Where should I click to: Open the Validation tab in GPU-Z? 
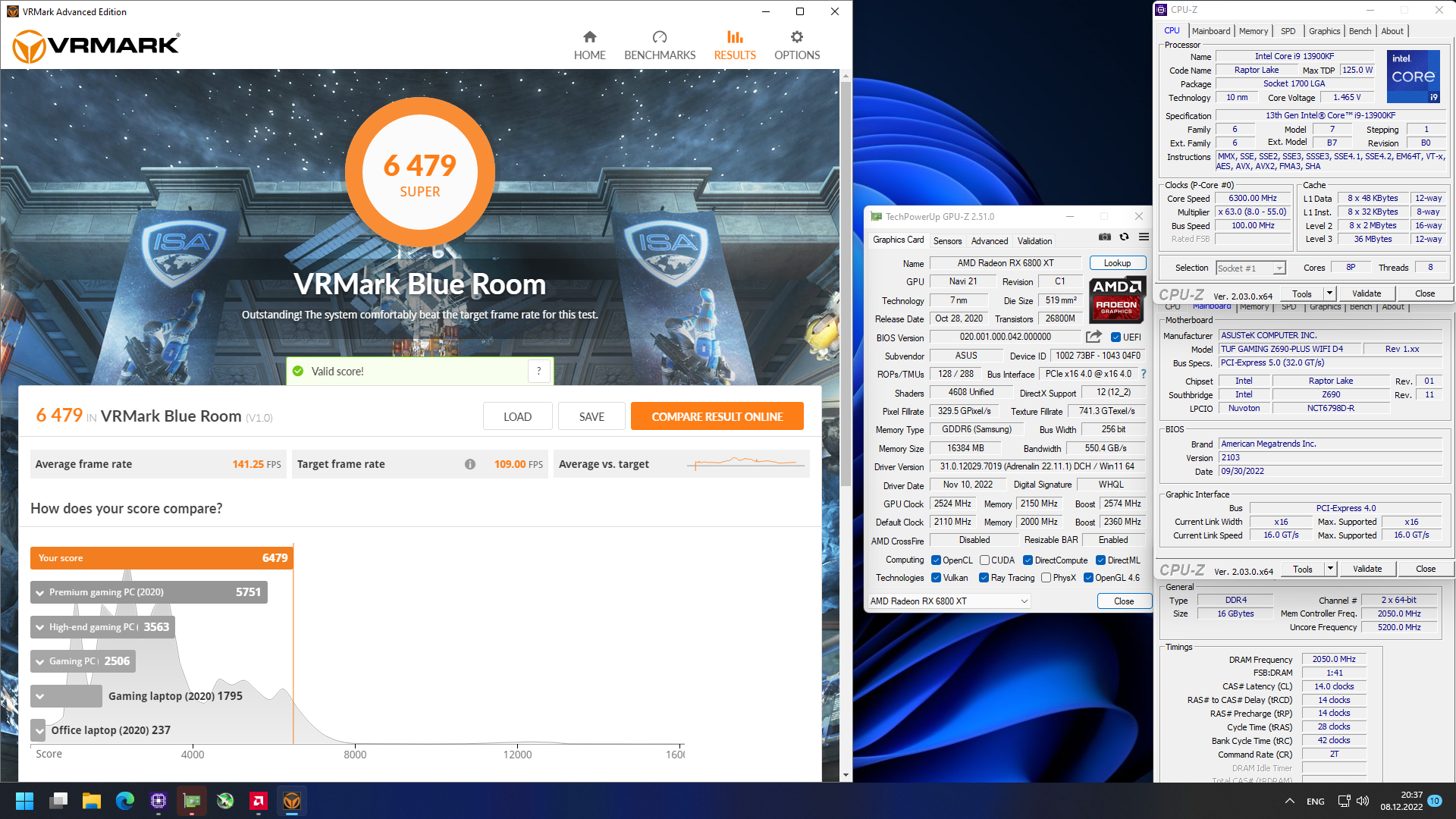point(1034,241)
